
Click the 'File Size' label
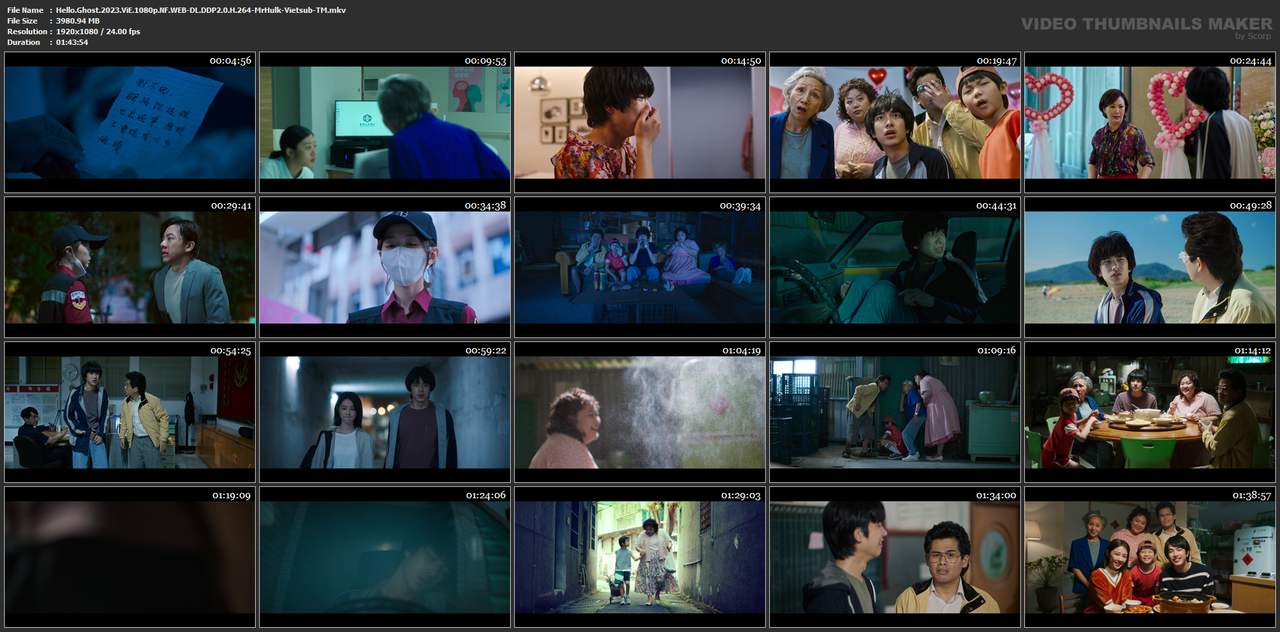coord(22,21)
